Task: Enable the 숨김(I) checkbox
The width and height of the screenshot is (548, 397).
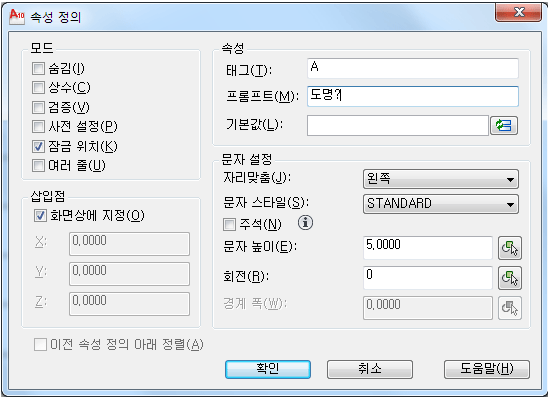Action: pyautogui.click(x=38, y=68)
